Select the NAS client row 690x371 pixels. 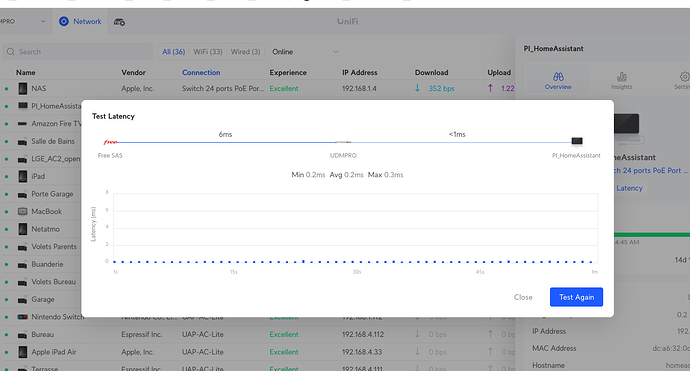point(257,88)
